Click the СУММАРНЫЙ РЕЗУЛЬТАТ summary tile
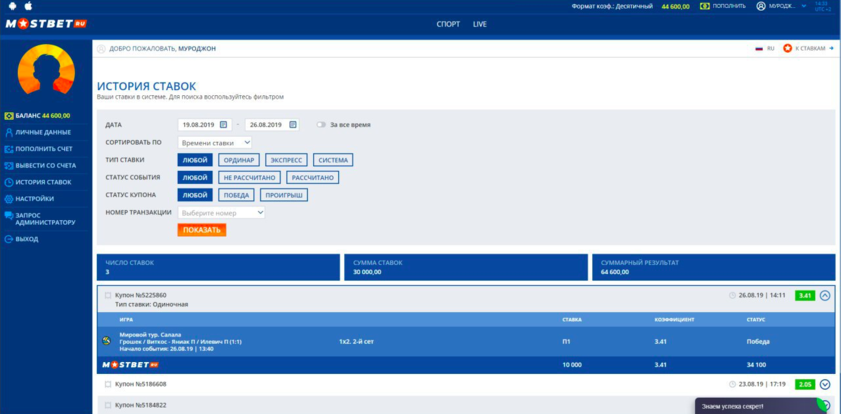 tap(714, 267)
